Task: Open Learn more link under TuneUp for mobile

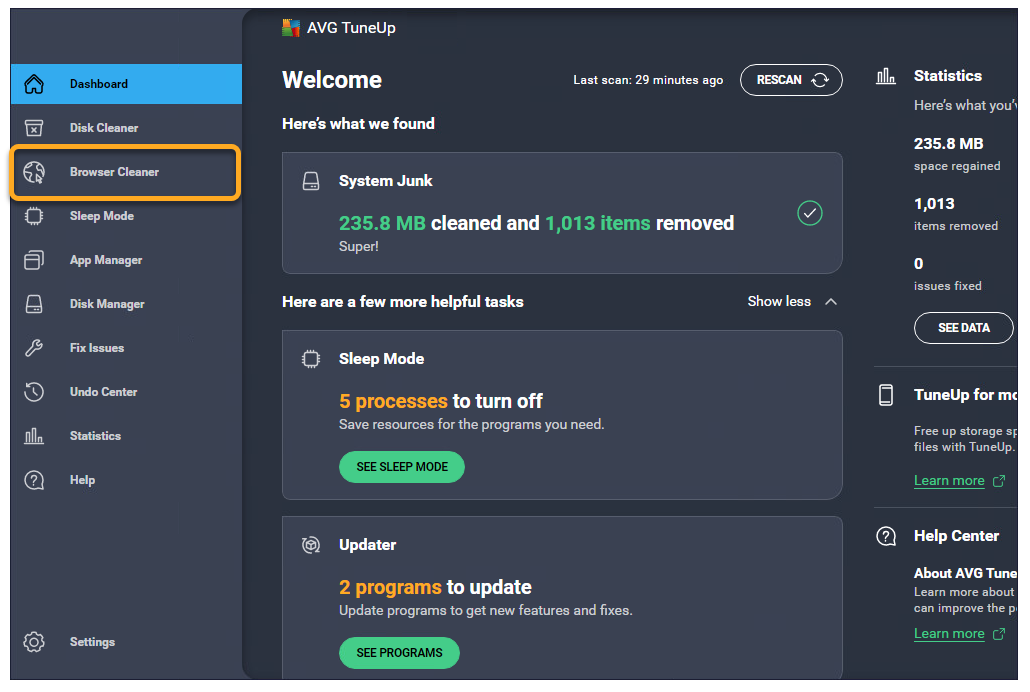Action: (949, 481)
